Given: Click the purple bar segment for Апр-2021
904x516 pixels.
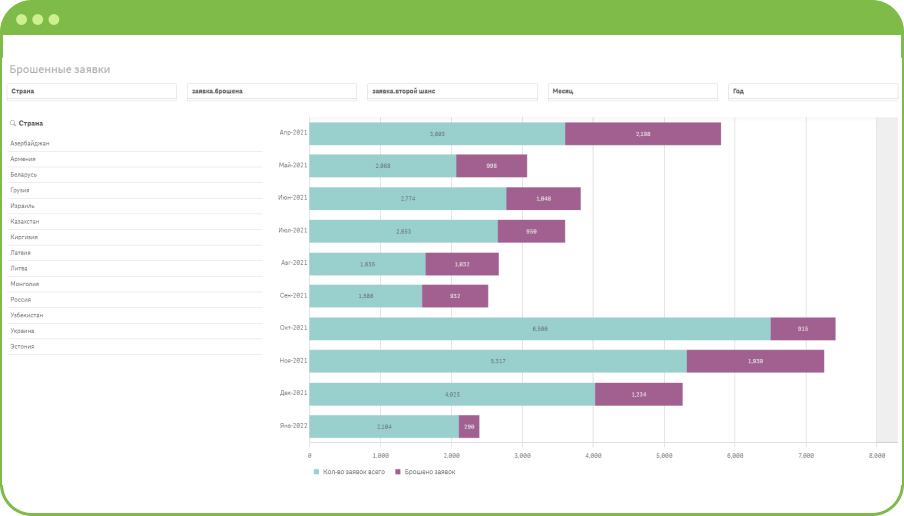Looking at the screenshot, I should click(x=642, y=134).
